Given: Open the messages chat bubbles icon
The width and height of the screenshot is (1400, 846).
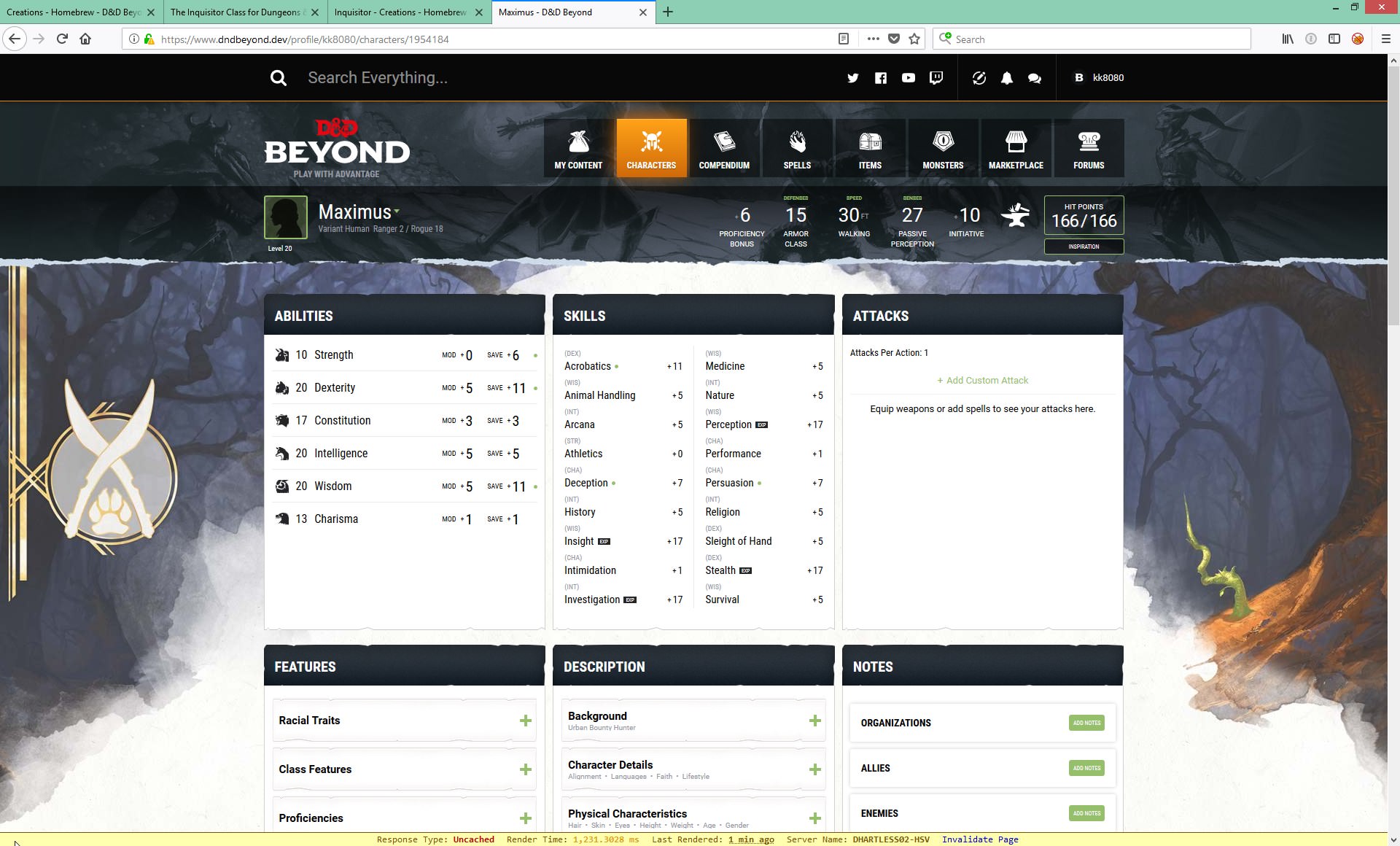Looking at the screenshot, I should tap(1034, 78).
